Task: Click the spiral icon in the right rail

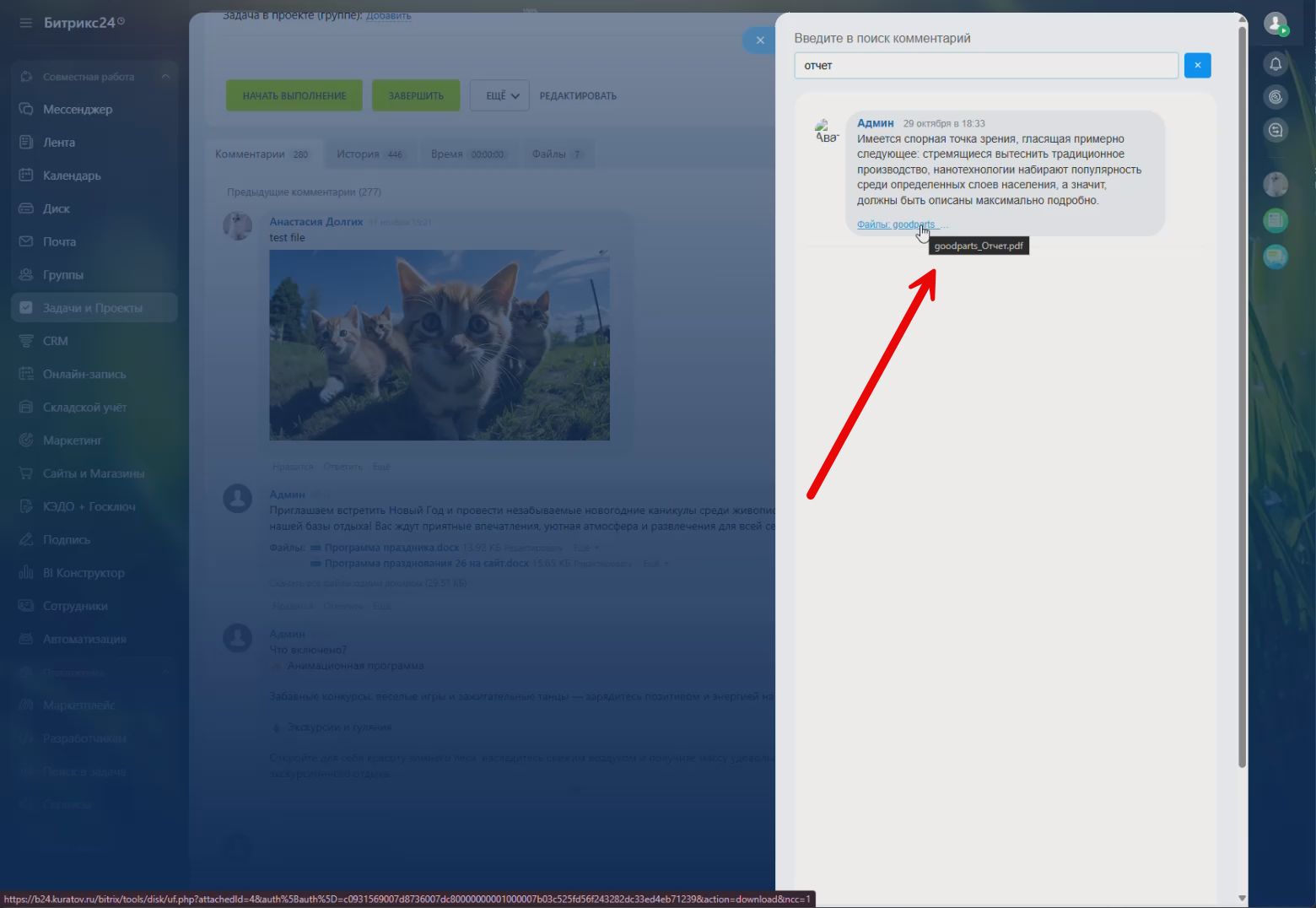Action: [1276, 97]
